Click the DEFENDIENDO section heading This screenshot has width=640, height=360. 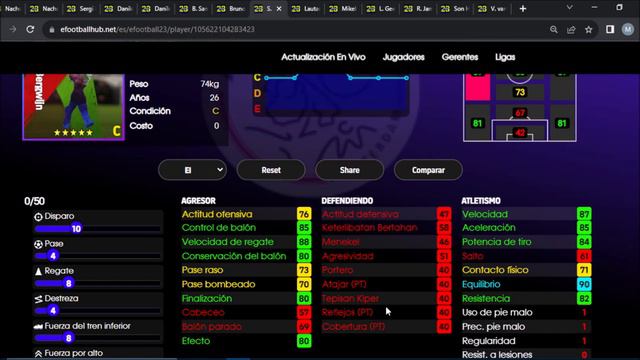(x=347, y=201)
